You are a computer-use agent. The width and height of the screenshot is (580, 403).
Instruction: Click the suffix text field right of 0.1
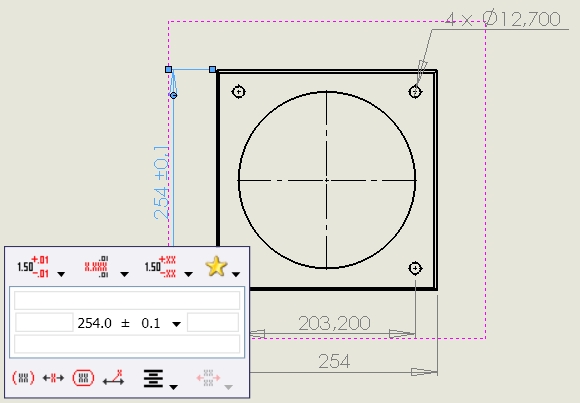[213, 322]
